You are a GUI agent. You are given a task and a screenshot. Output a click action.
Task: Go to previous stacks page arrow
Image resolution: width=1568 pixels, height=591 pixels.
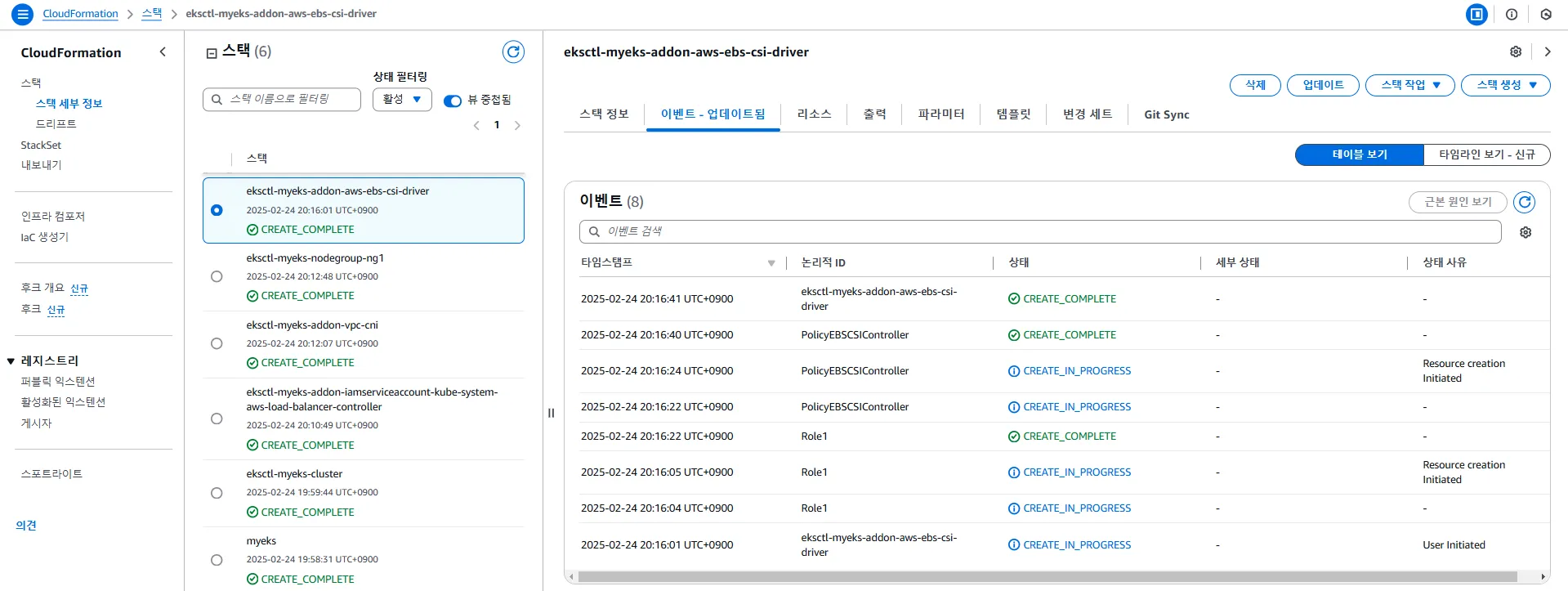coord(477,125)
